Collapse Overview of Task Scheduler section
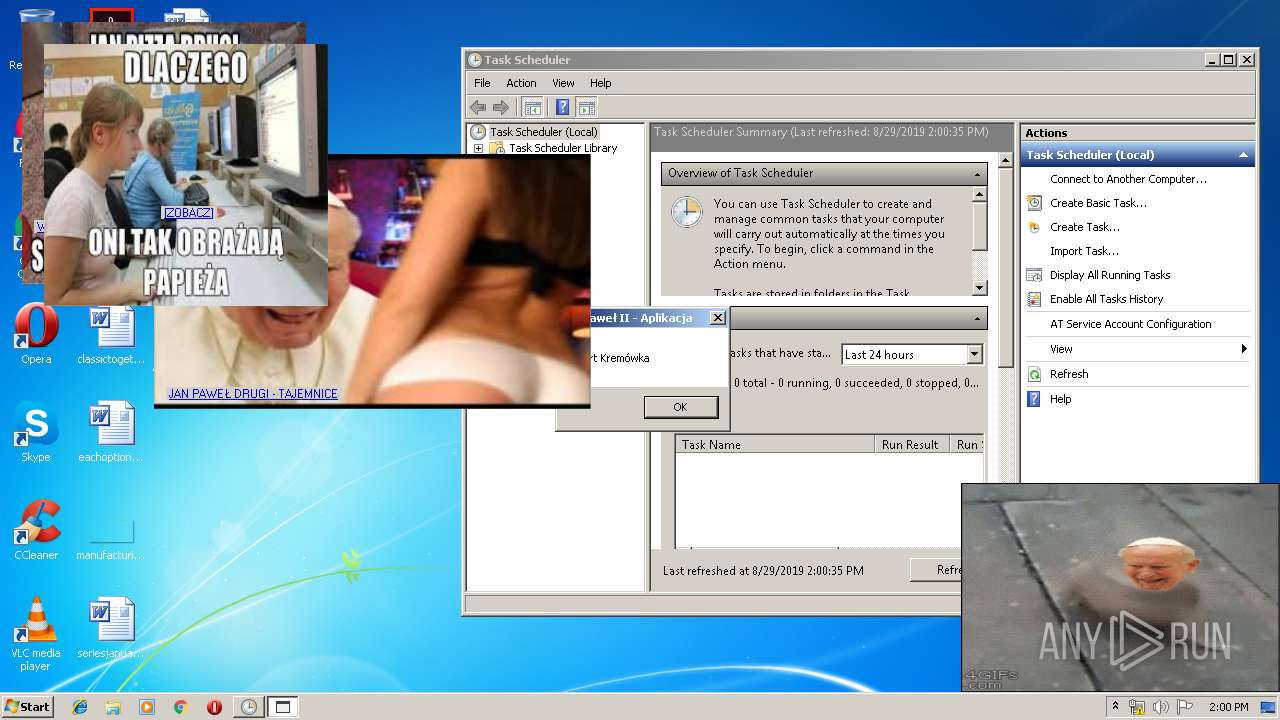The image size is (1280, 720). [977, 173]
